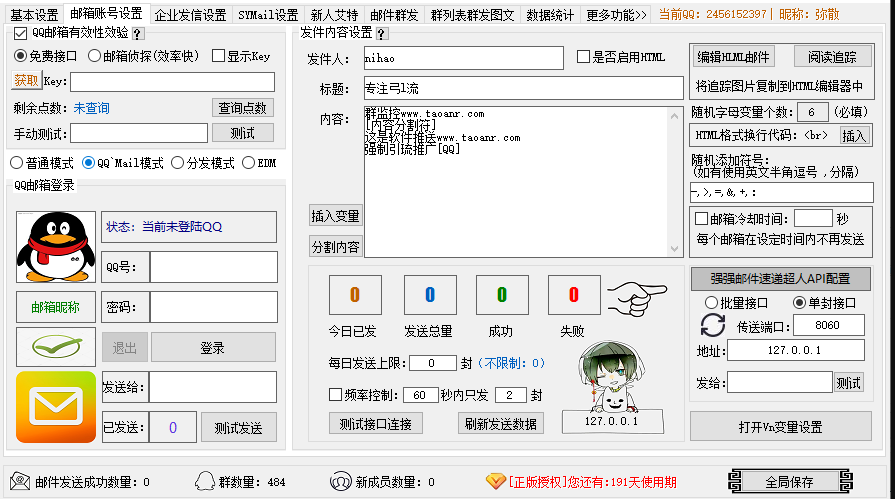Open help icon beside 发件内容设置
Image resolution: width=895 pixels, height=499 pixels.
click(x=382, y=34)
